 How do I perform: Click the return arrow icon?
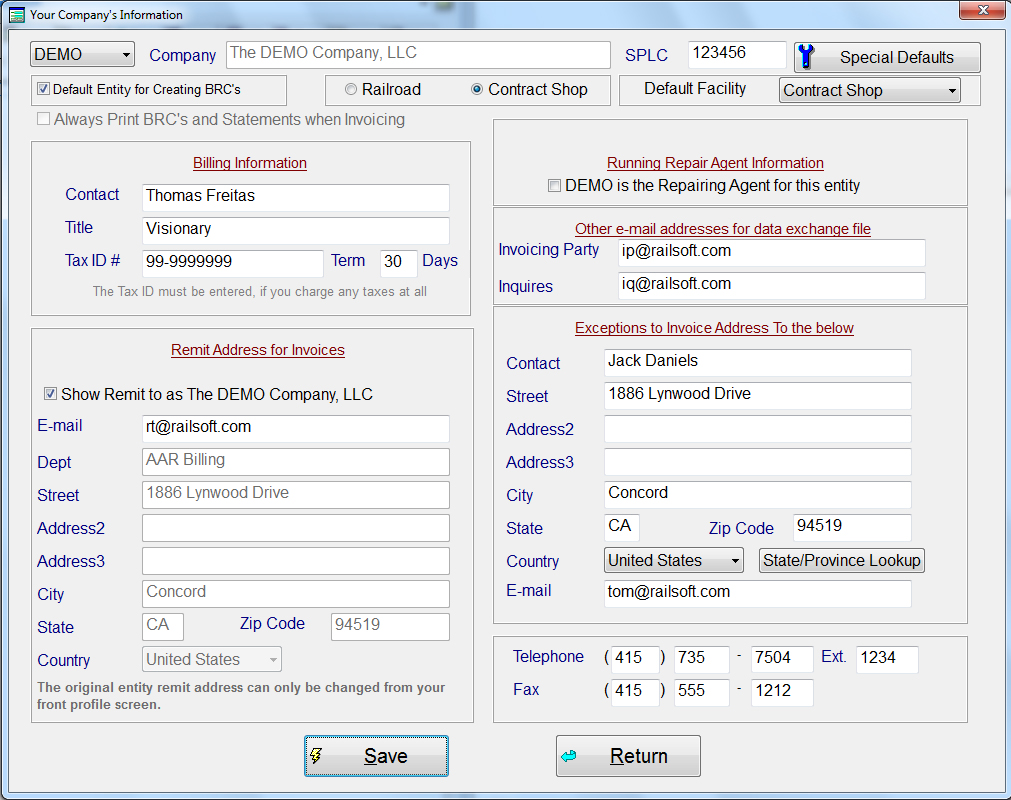(x=569, y=756)
